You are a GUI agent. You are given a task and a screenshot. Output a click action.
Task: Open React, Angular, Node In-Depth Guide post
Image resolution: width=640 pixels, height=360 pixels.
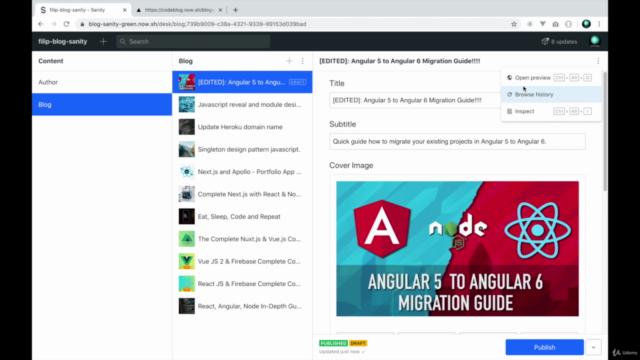[x=242, y=306]
